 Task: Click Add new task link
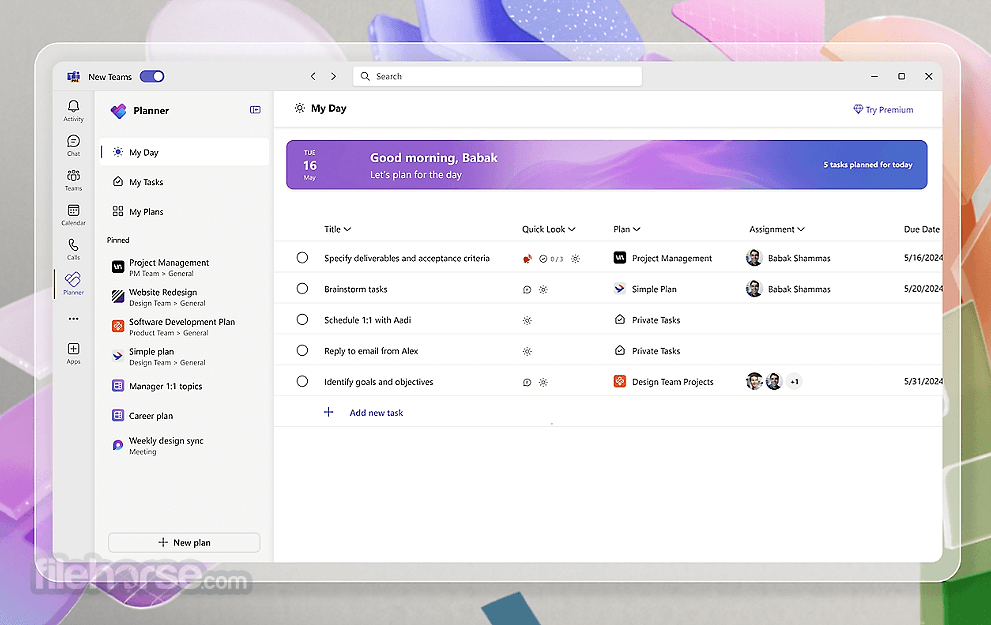(x=376, y=413)
